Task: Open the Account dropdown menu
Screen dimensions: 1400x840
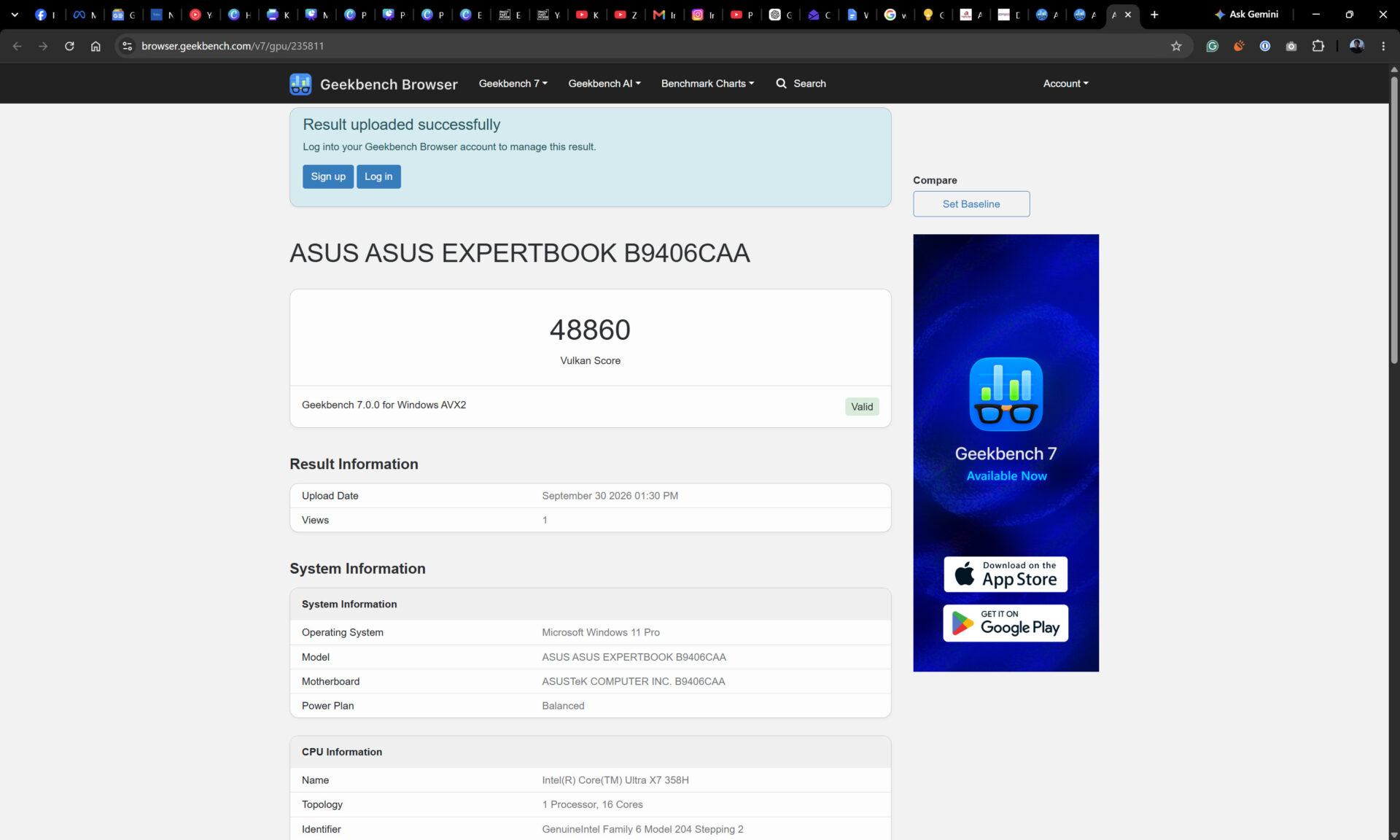Action: point(1065,84)
